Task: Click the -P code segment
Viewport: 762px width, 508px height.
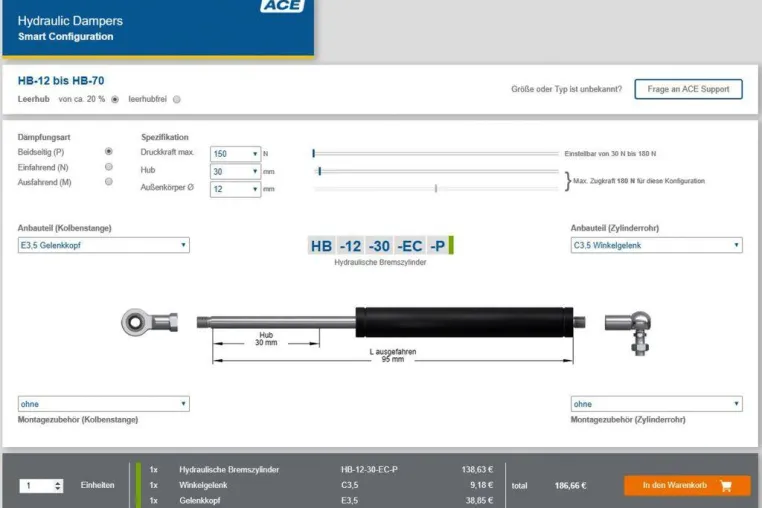Action: click(x=437, y=246)
